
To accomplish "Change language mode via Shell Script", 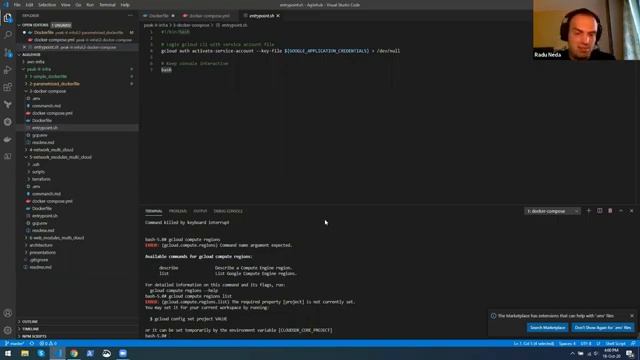I will click(x=616, y=343).
